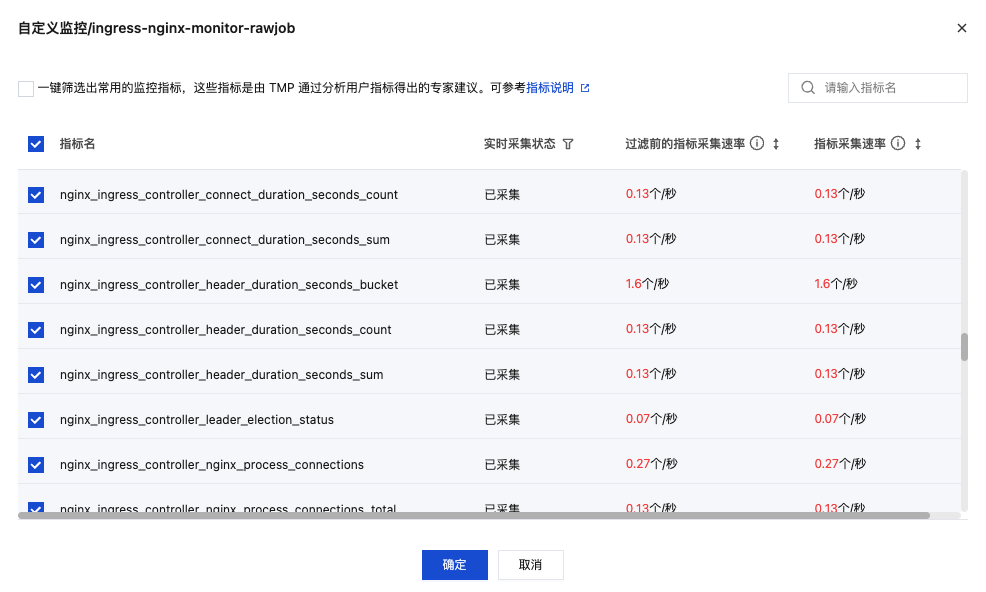The height and width of the screenshot is (592, 986).
Task: Click the search magnifier icon
Action: pyautogui.click(x=808, y=87)
